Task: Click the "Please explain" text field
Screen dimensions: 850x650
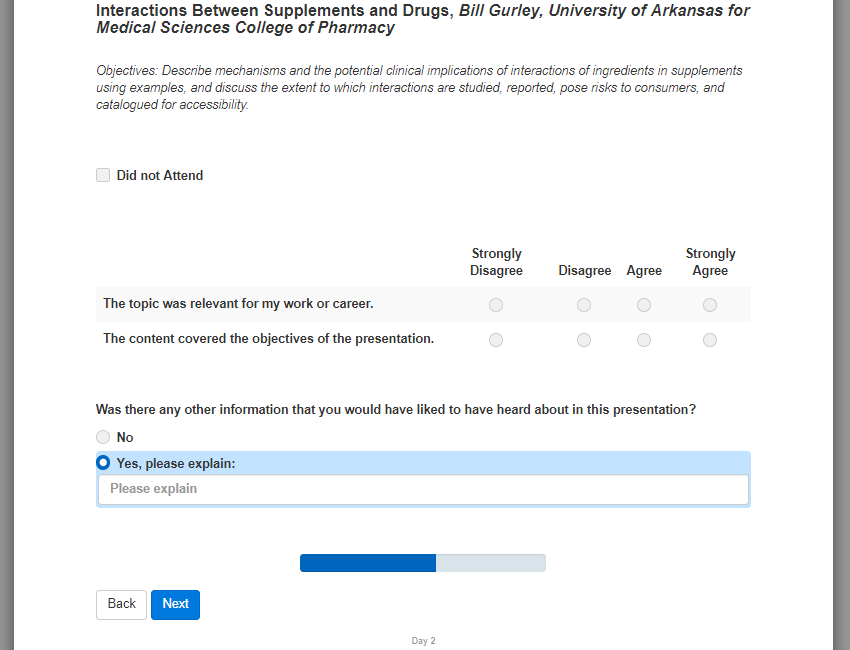Action: pyautogui.click(x=423, y=489)
